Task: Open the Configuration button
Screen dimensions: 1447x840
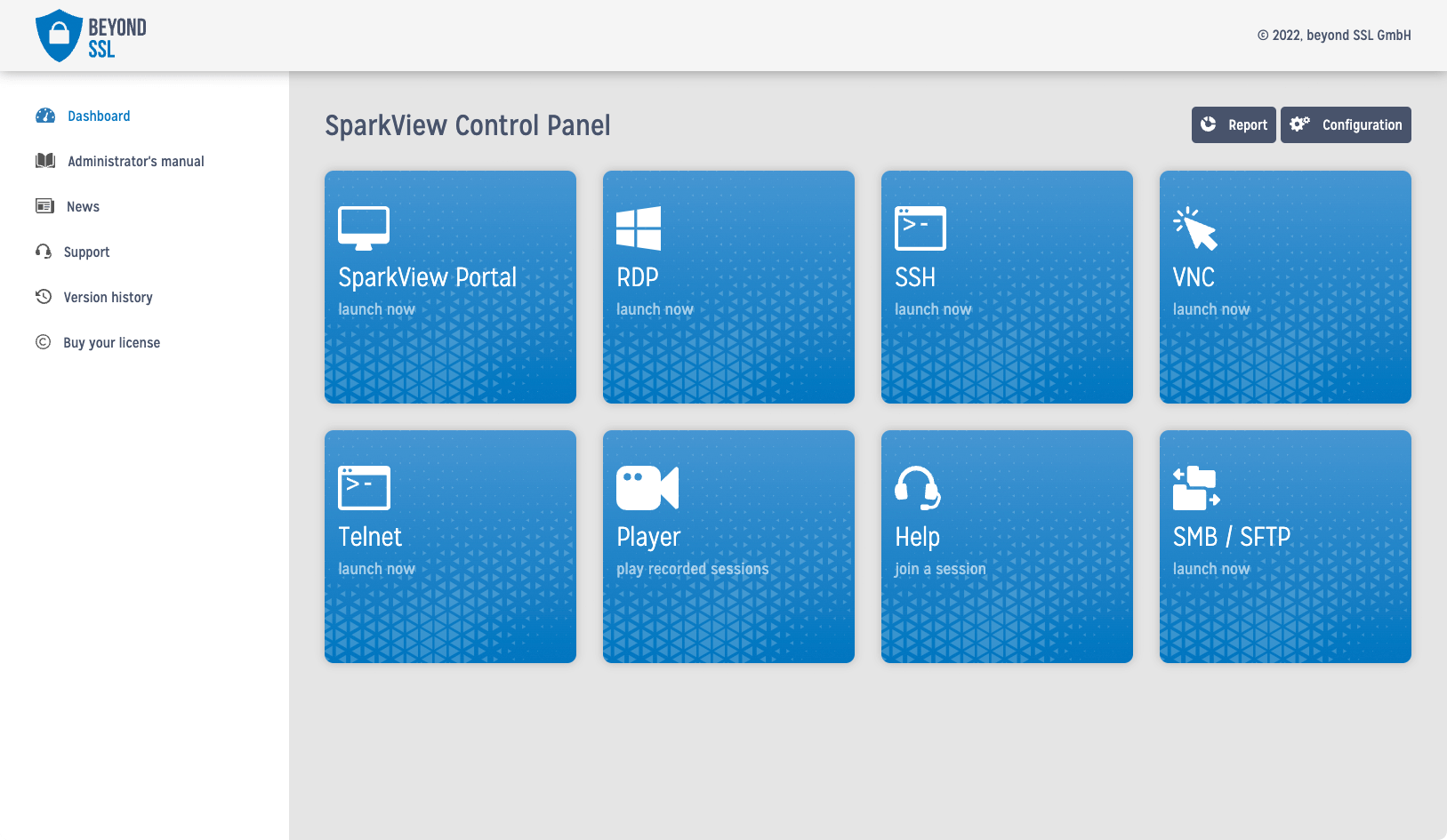Action: pos(1346,124)
